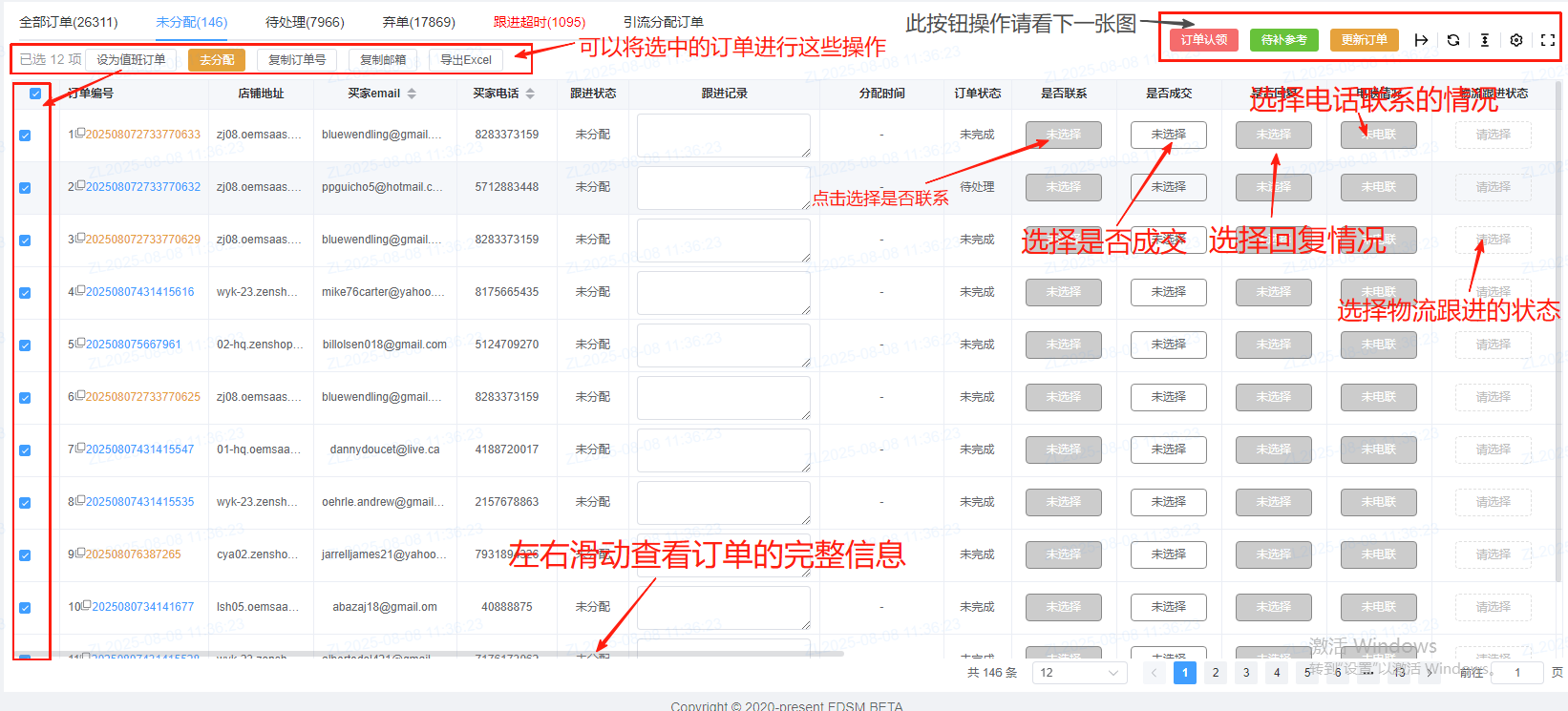Click the right-arrow collapse icon beside 更新订单

[x=1421, y=40]
